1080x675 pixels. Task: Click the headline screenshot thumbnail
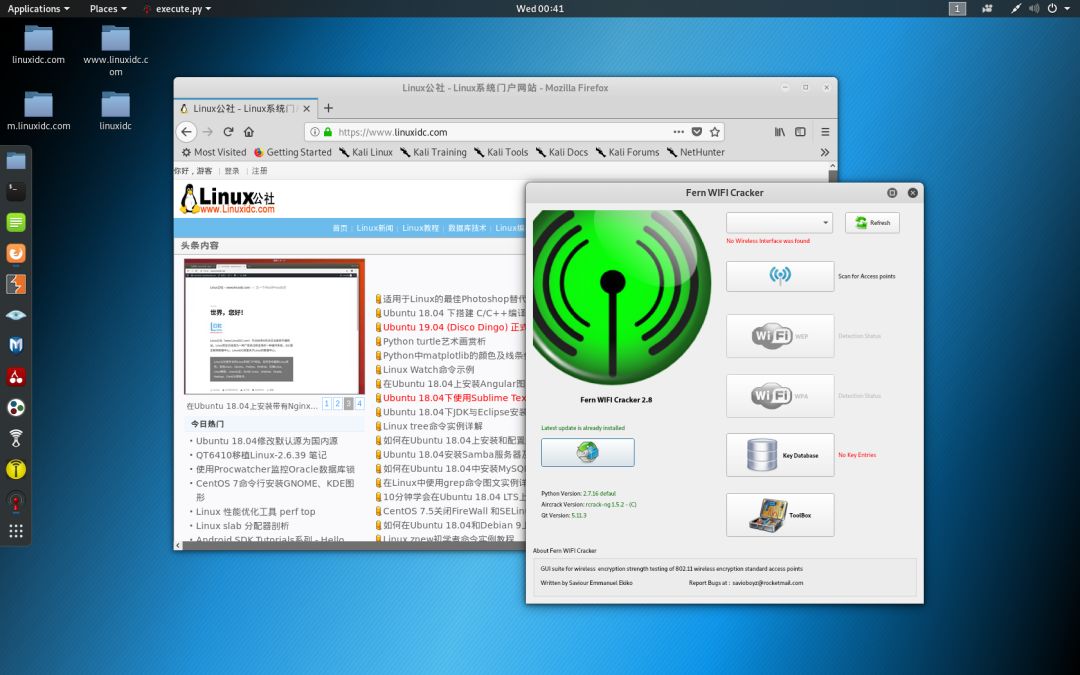(274, 326)
